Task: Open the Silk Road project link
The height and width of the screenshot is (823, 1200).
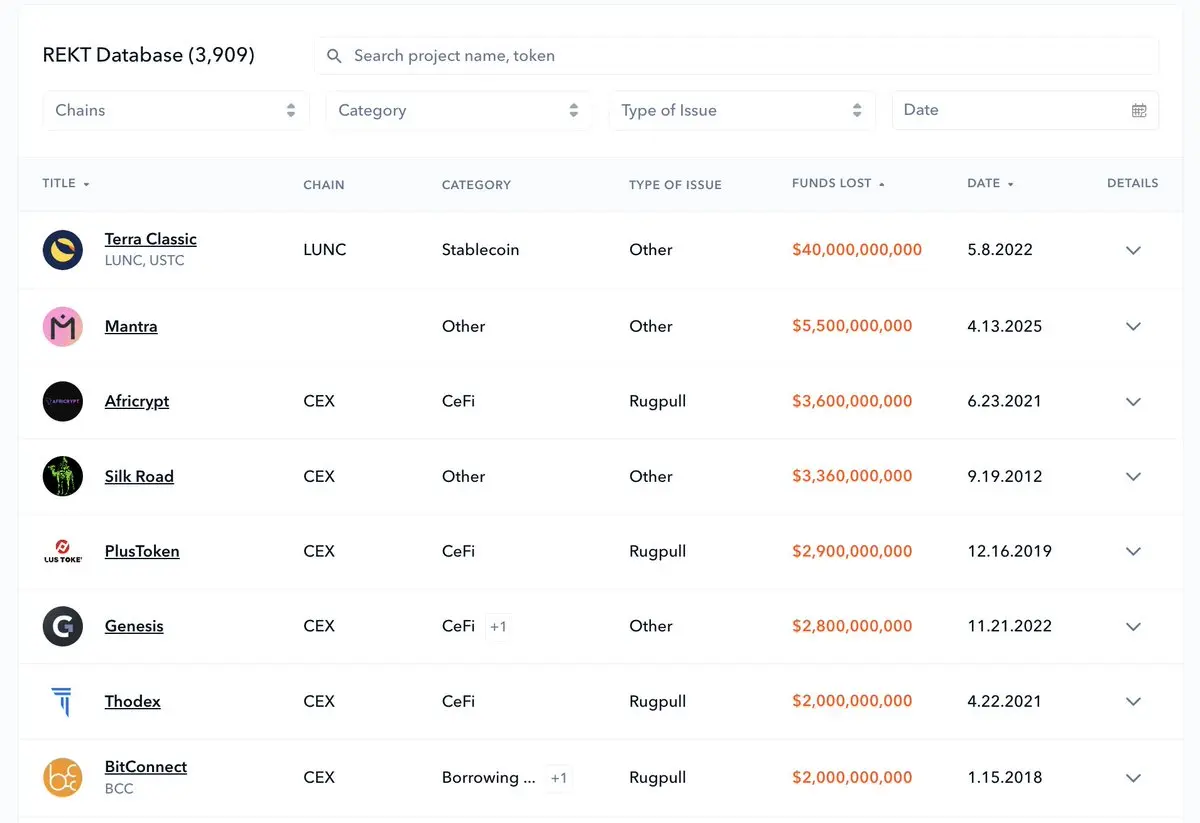Action: [139, 476]
